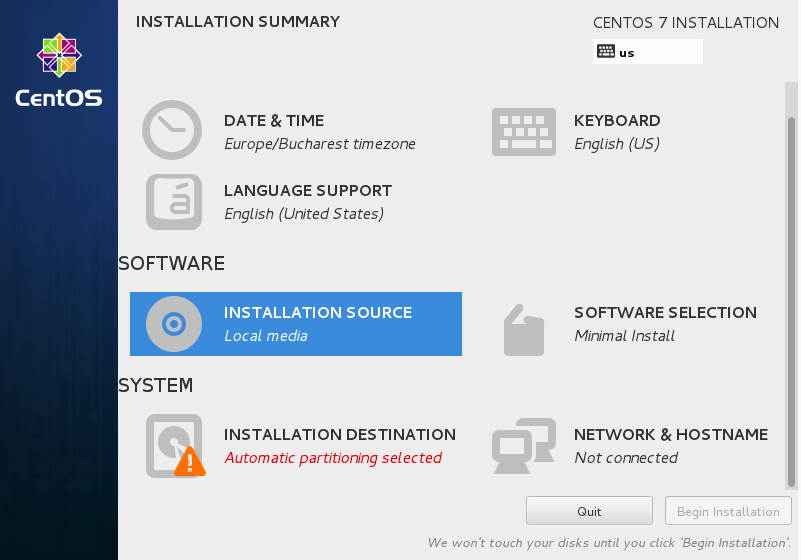
Task: Choose Software Selection Minimal Install text
Action: pos(624,336)
